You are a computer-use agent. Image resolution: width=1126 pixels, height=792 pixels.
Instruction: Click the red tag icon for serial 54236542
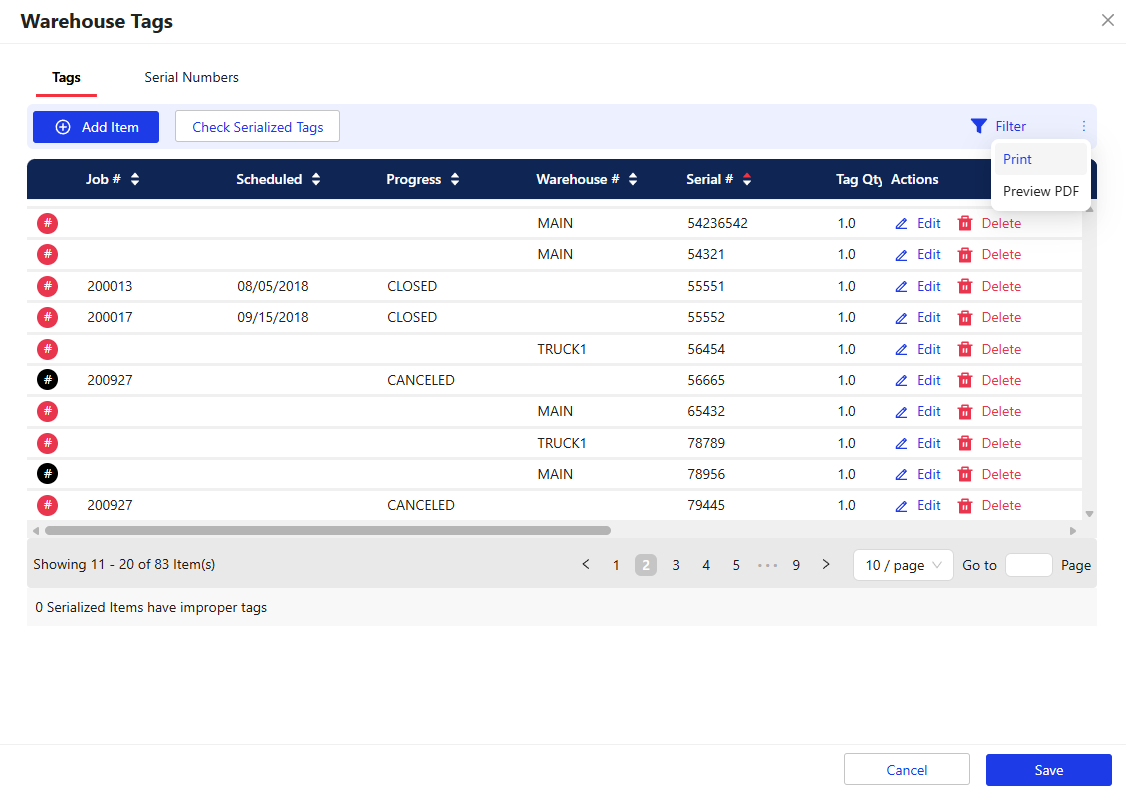[x=47, y=223]
